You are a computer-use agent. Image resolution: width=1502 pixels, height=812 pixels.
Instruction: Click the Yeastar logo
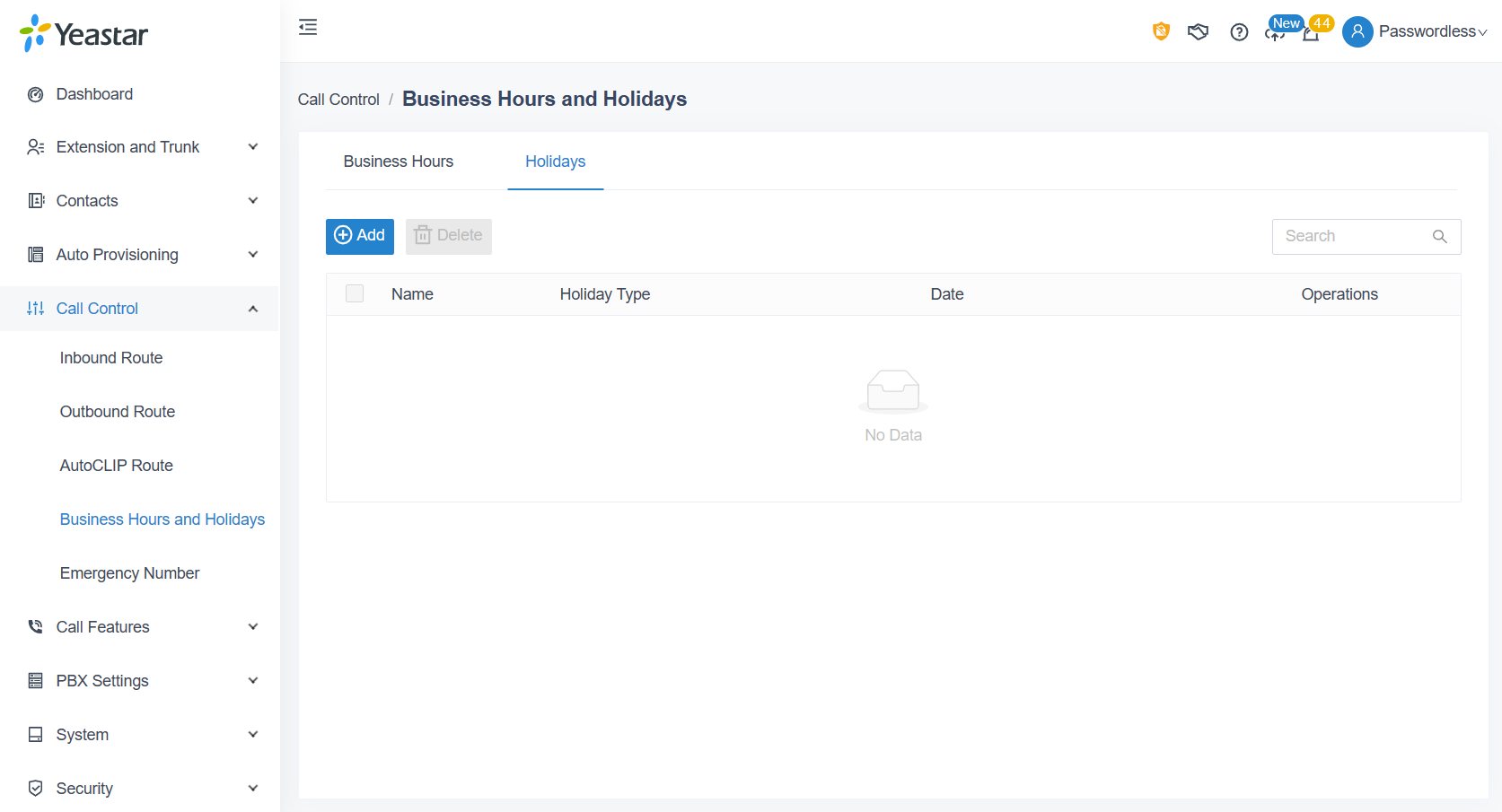(x=83, y=34)
